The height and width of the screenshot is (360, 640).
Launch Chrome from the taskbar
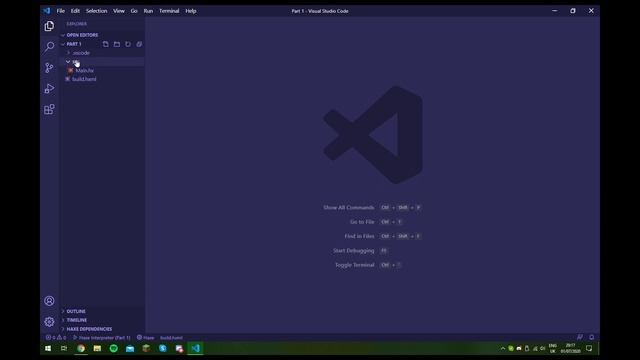[81, 348]
